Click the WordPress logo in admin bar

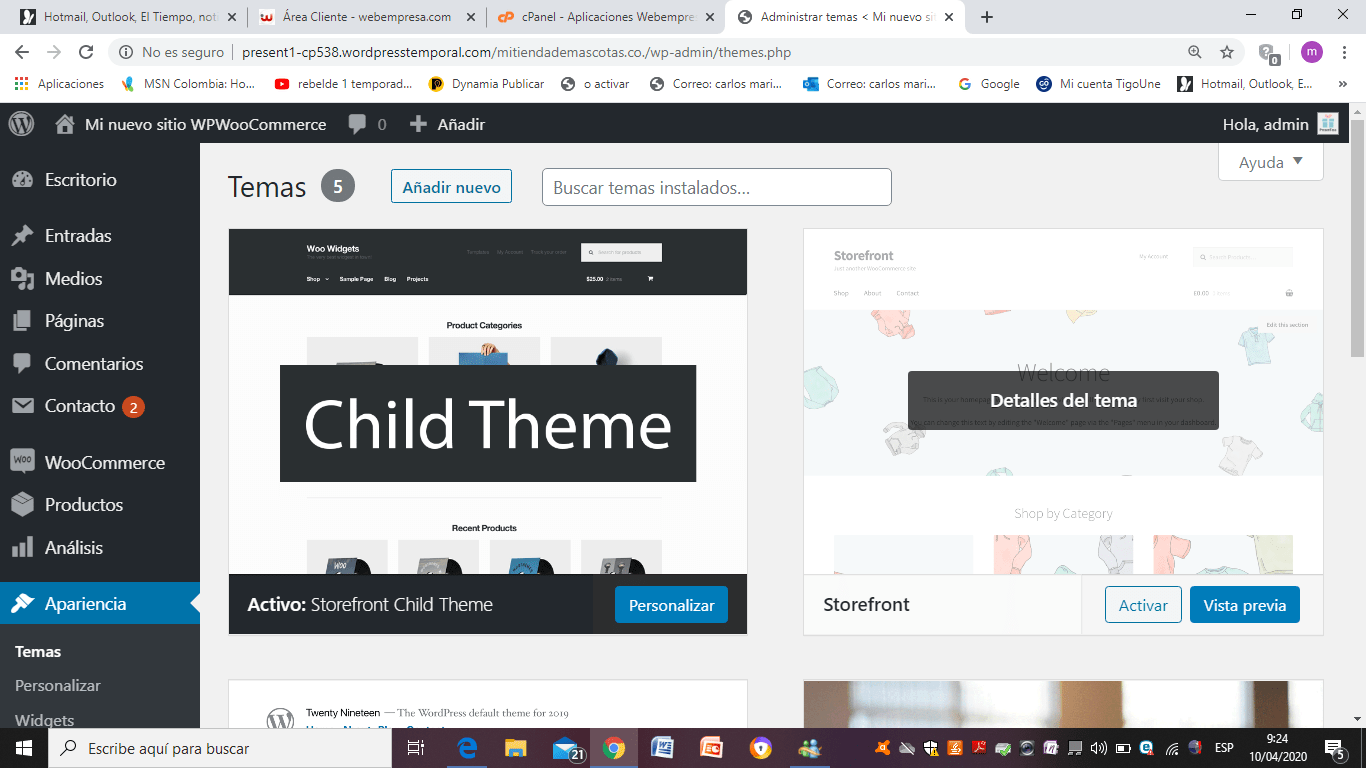21,124
